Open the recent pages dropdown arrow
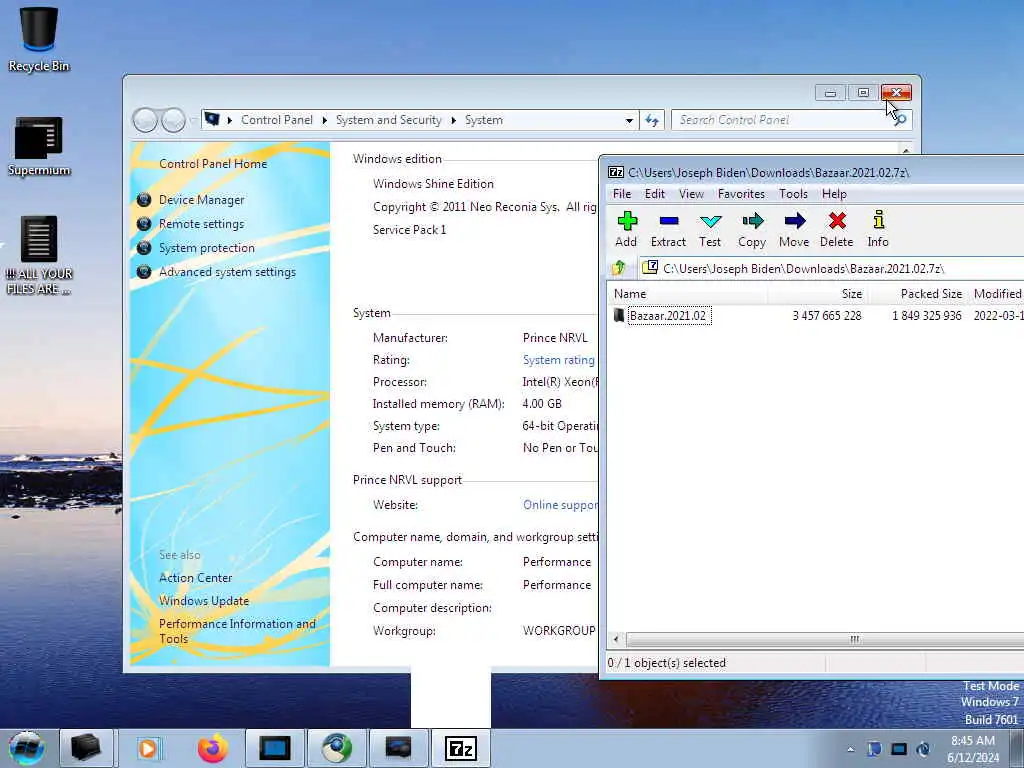Screen dimensions: 1024x768 coord(193,120)
